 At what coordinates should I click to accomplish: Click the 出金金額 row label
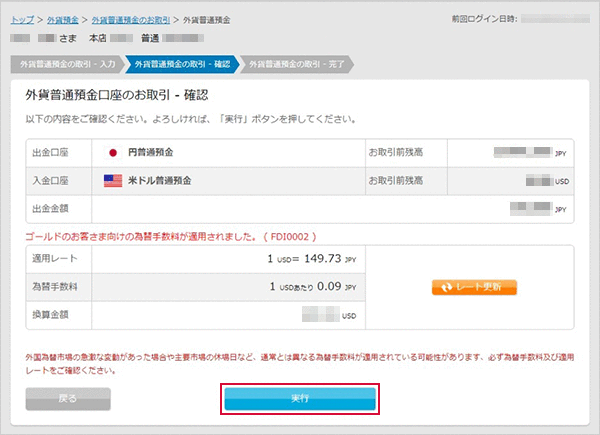point(50,209)
